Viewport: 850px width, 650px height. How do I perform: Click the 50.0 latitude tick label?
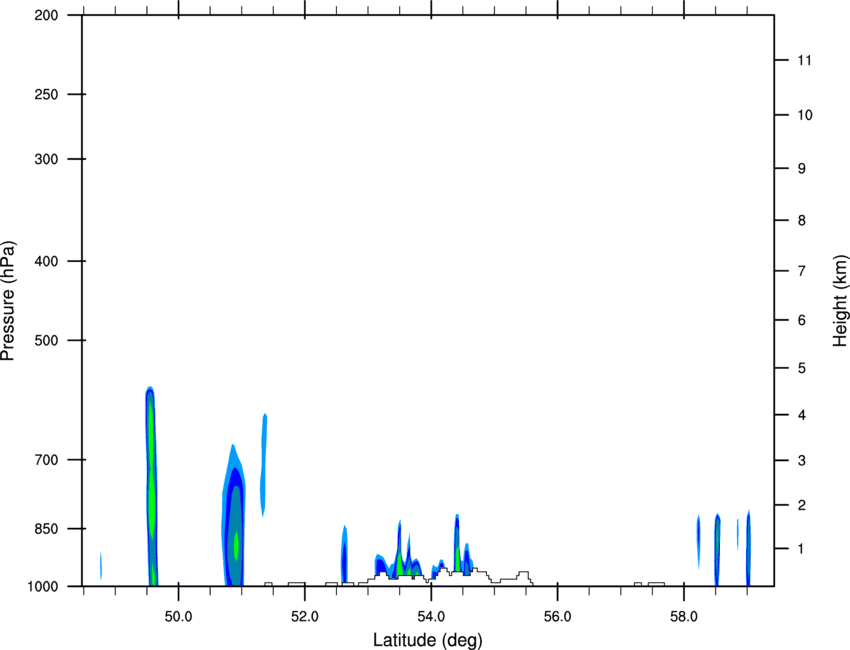178,617
